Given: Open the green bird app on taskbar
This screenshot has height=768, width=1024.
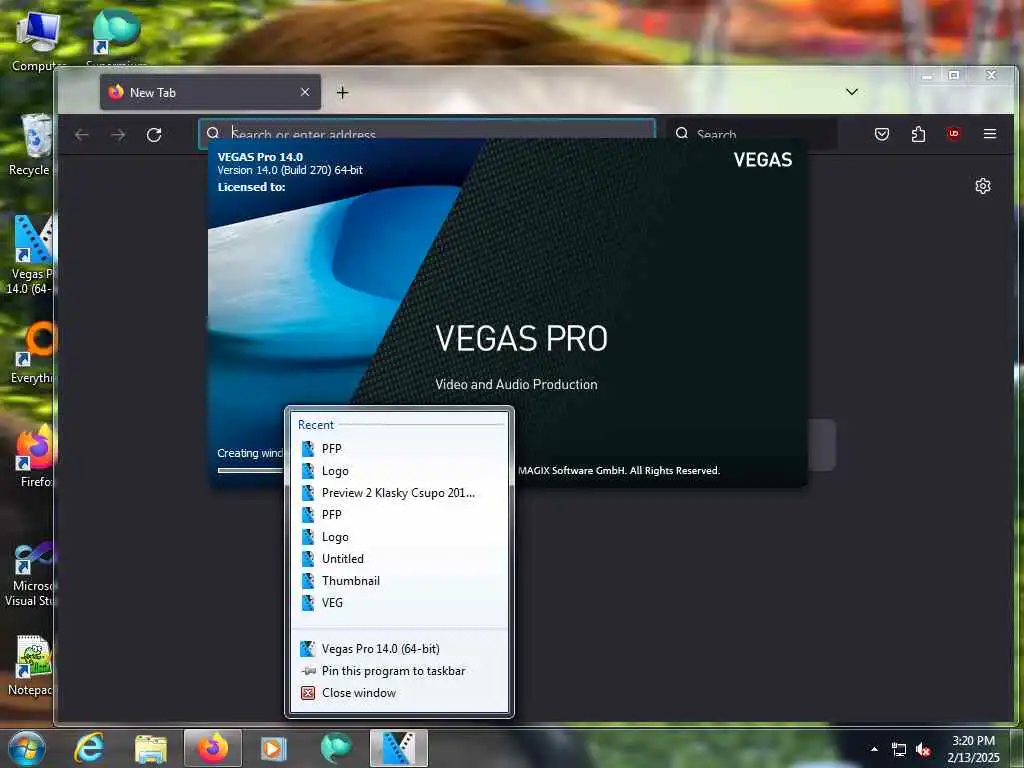Looking at the screenshot, I should point(336,748).
